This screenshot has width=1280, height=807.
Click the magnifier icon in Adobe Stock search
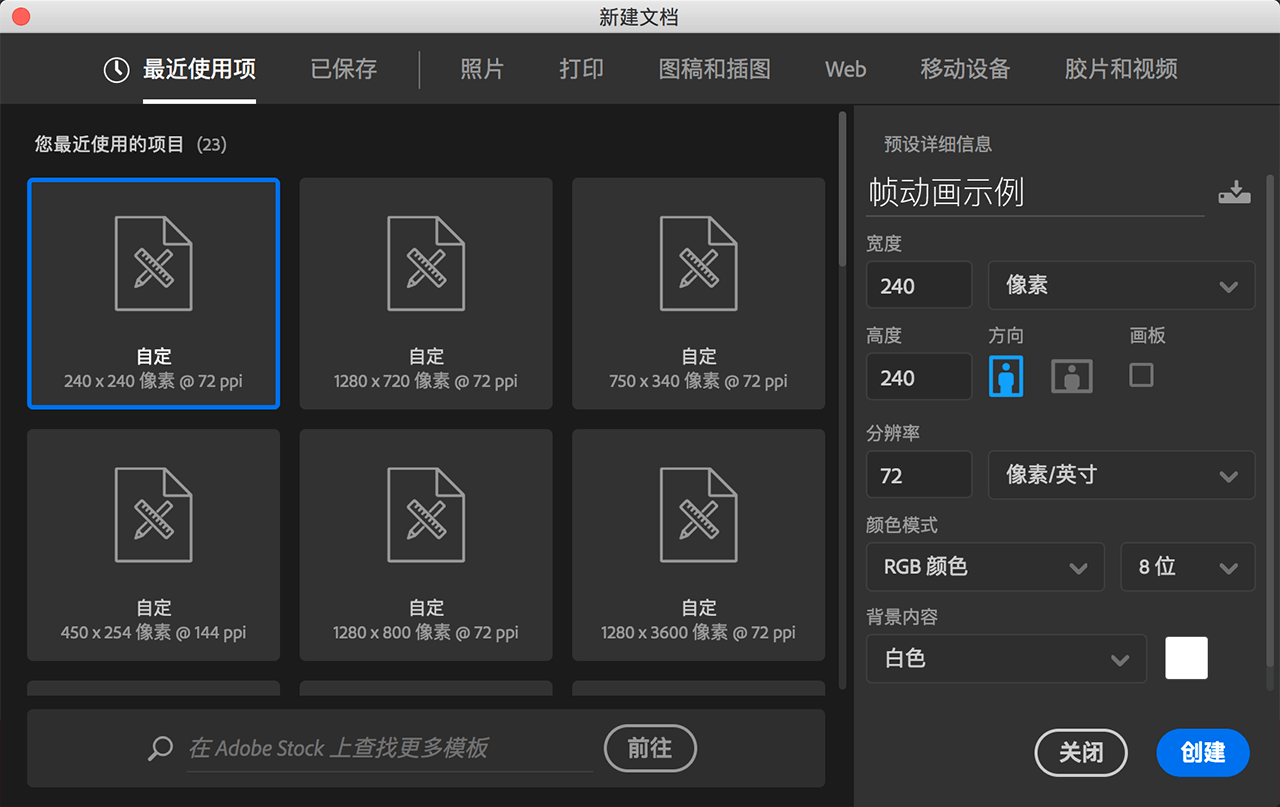point(160,748)
